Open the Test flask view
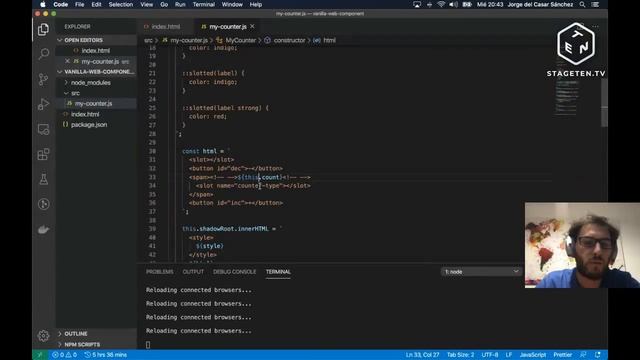Viewport: 640px width, 360px height. tap(43, 179)
